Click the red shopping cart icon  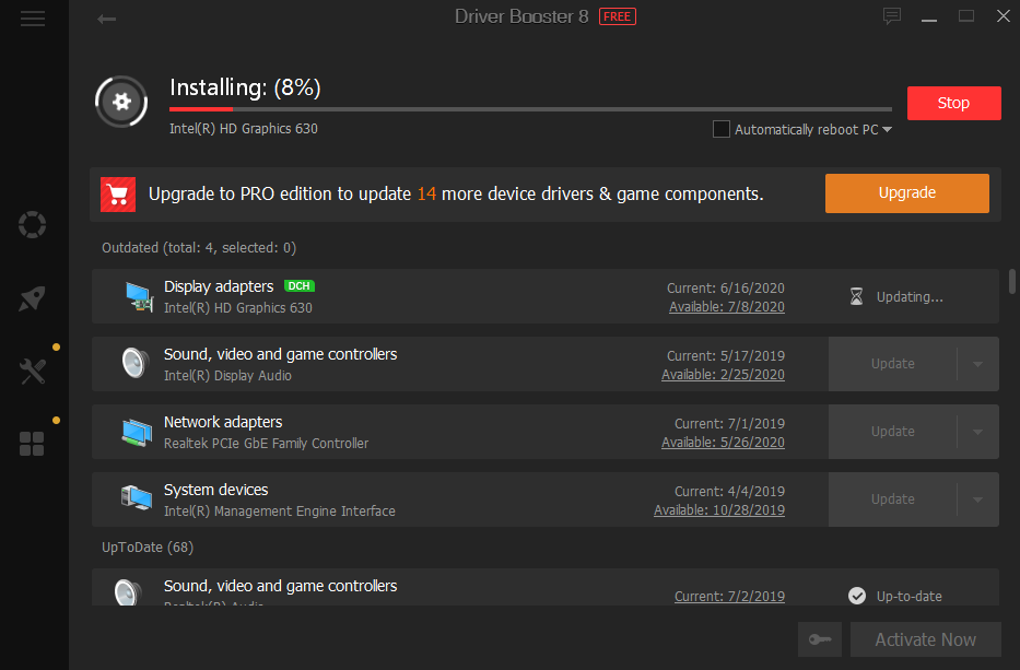(118, 194)
